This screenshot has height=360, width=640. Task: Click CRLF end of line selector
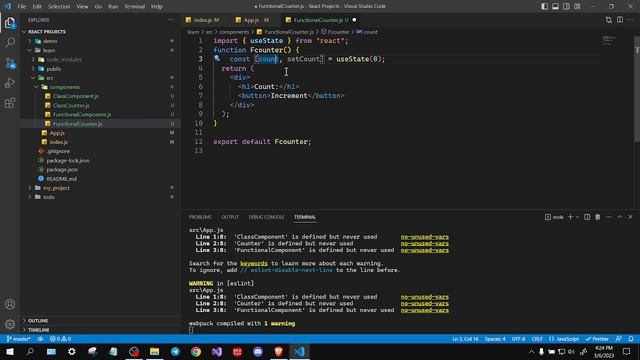click(537, 339)
